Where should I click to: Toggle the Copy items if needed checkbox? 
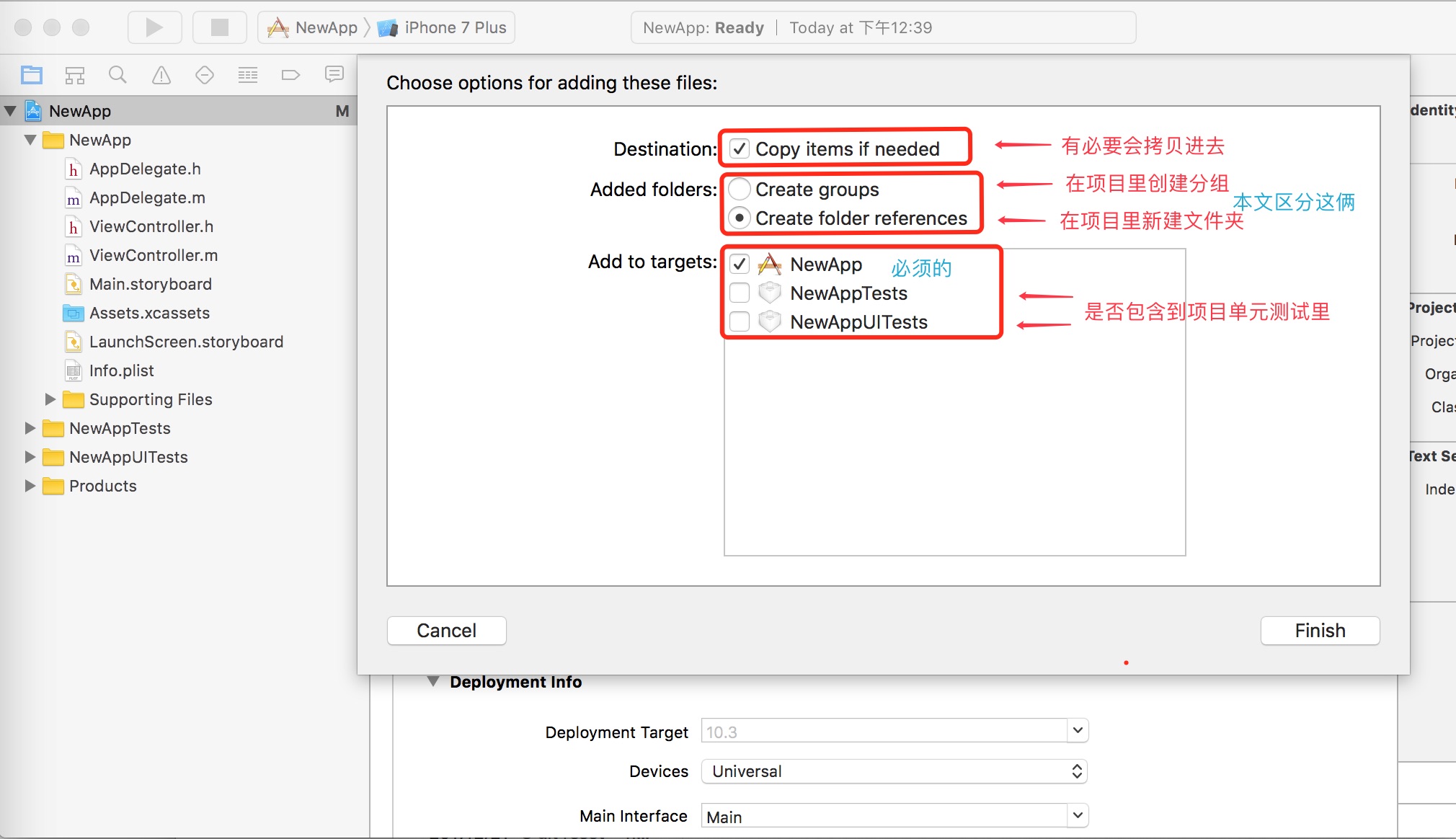740,148
